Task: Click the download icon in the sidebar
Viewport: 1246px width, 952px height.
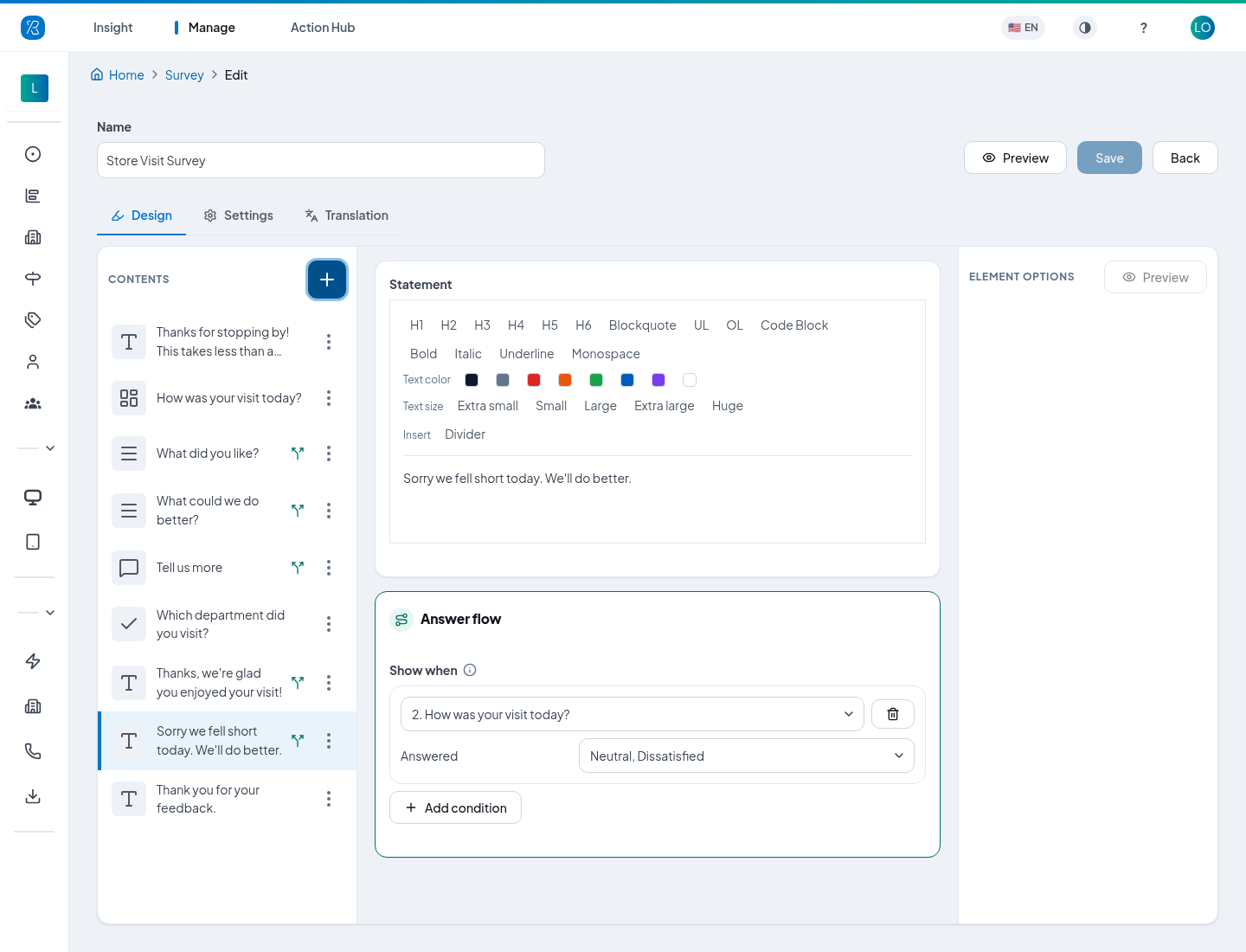Action: (33, 796)
